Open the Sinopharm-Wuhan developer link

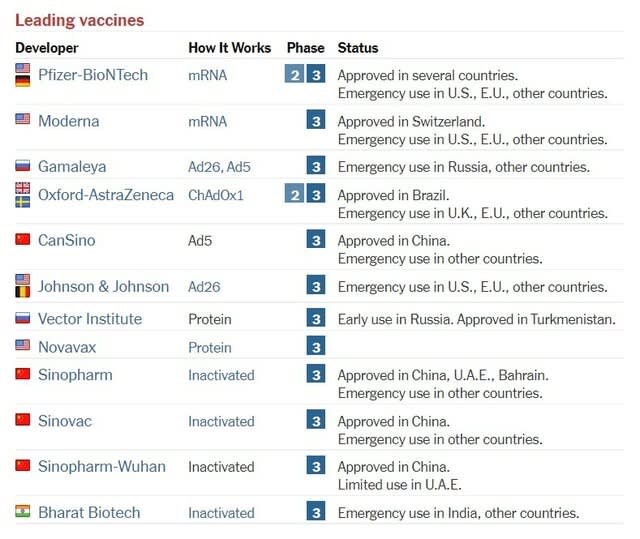(102, 467)
